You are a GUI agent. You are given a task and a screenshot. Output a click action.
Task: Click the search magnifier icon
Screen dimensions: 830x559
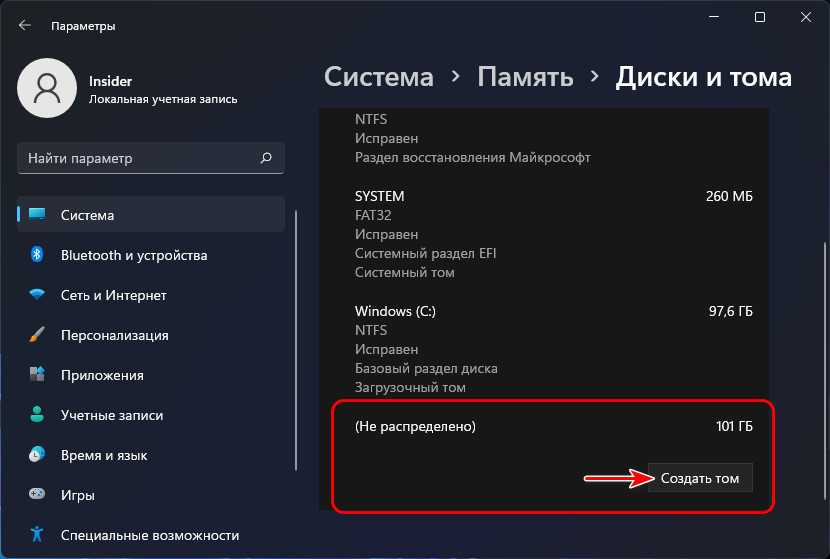(266, 158)
